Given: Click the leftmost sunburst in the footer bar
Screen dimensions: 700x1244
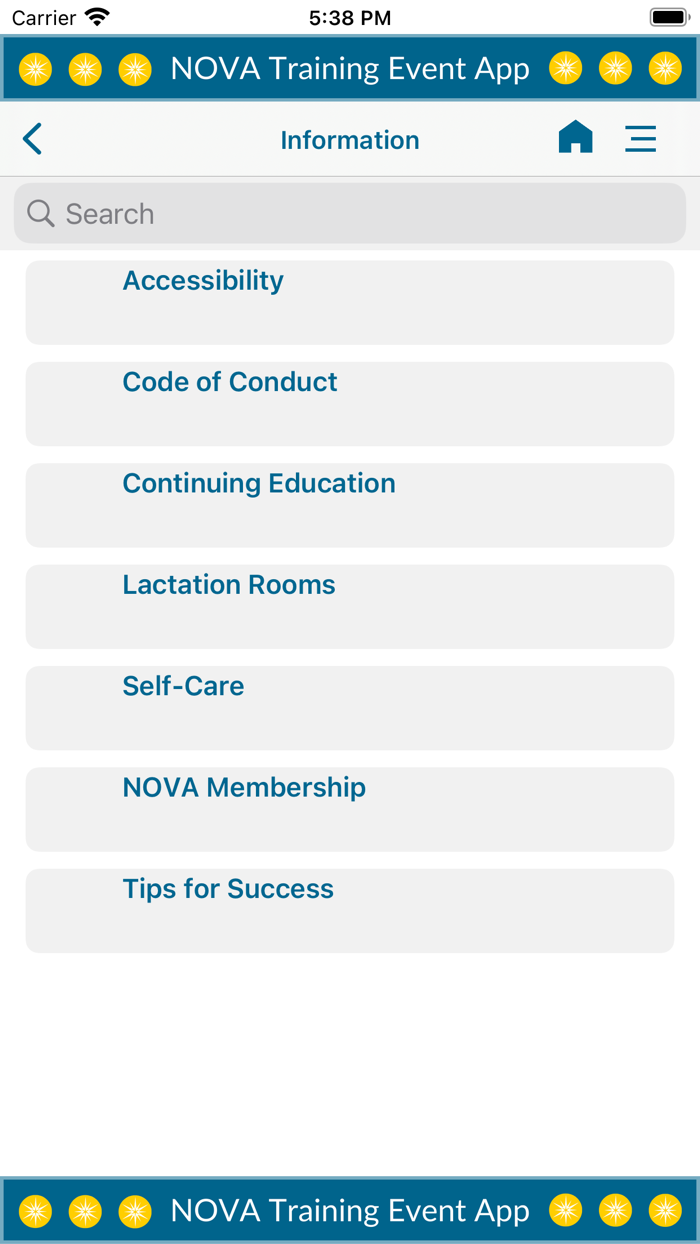Looking at the screenshot, I should coord(35,1210).
